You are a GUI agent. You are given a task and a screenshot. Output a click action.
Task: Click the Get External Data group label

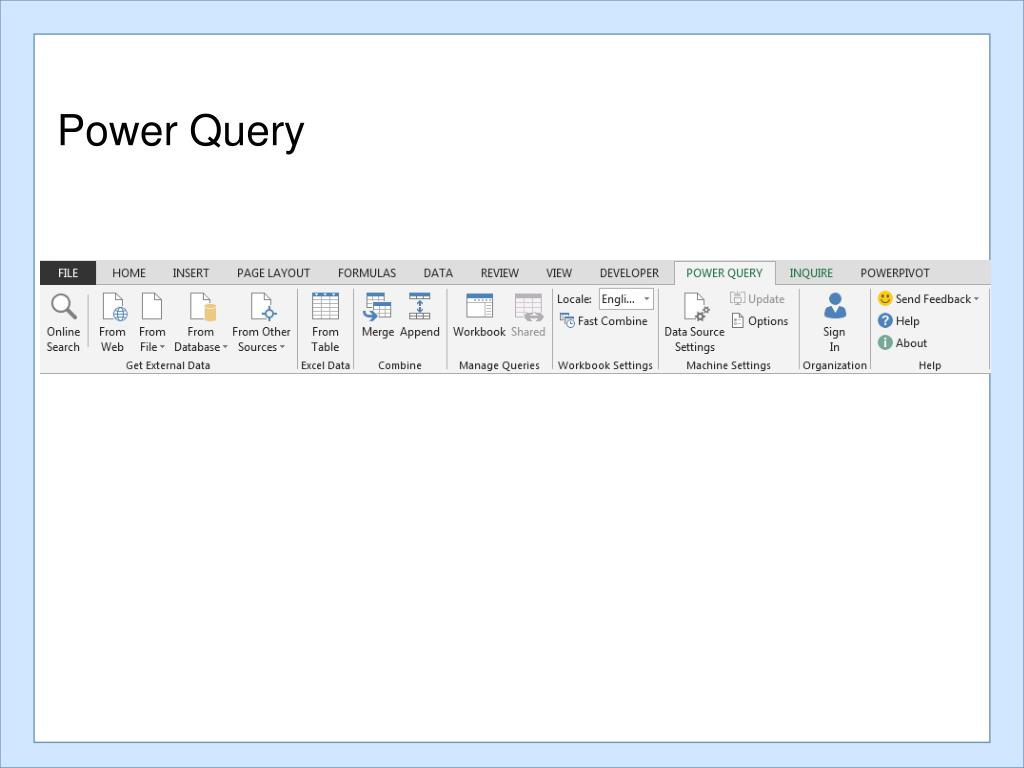pyautogui.click(x=168, y=366)
